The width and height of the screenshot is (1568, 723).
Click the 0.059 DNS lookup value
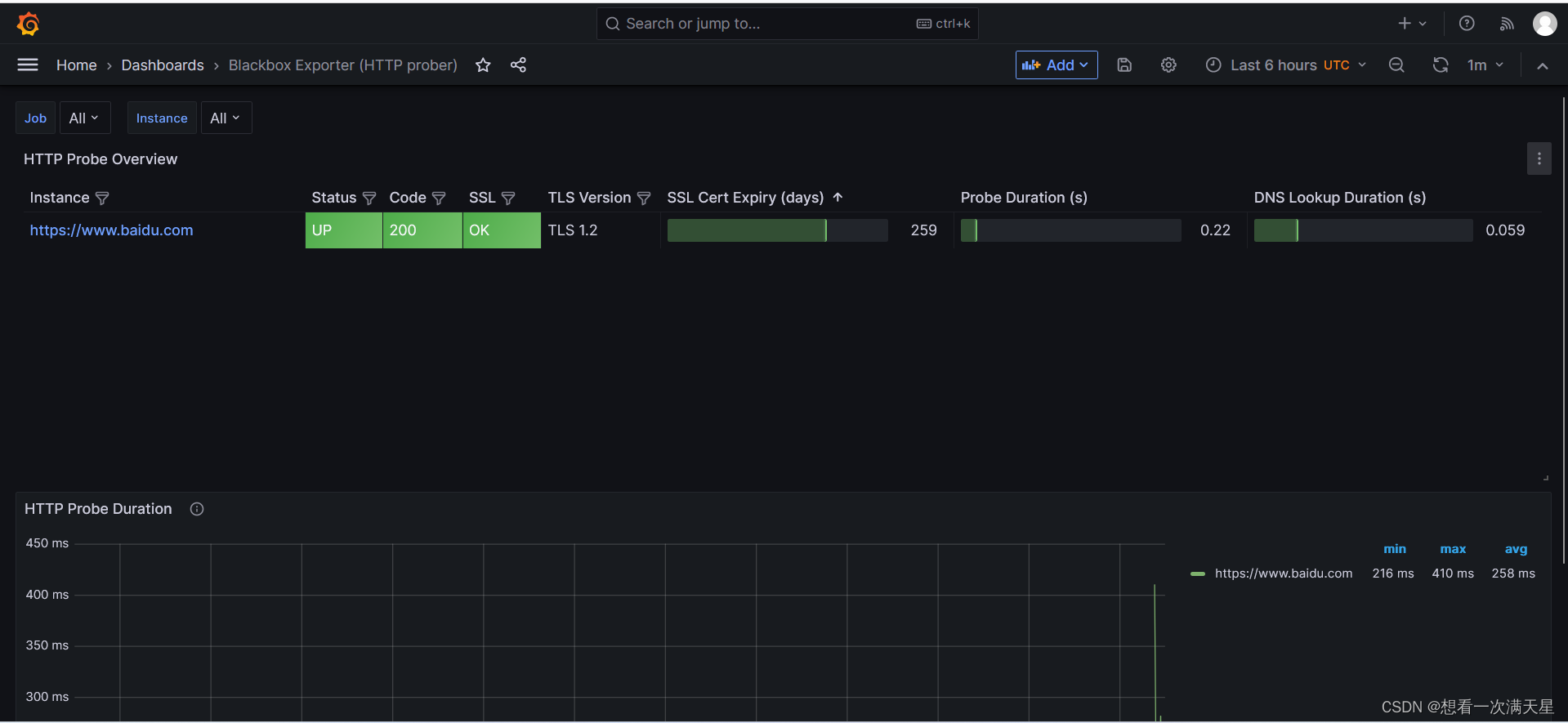click(x=1505, y=230)
